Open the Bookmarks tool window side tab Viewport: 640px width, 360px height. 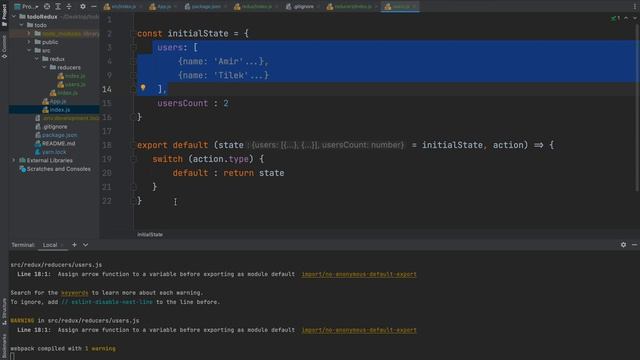click(4, 346)
